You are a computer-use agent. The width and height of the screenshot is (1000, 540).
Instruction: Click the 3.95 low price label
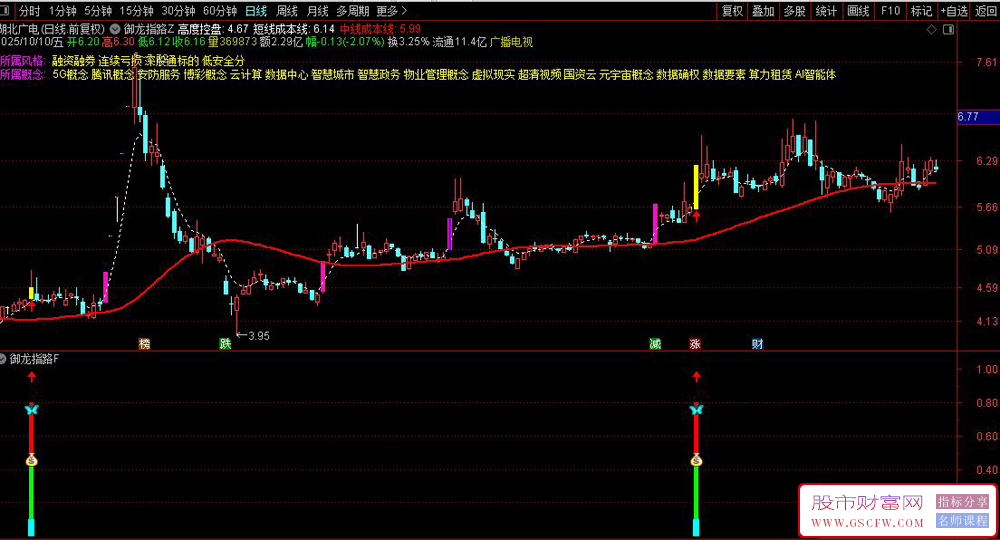(x=258, y=336)
